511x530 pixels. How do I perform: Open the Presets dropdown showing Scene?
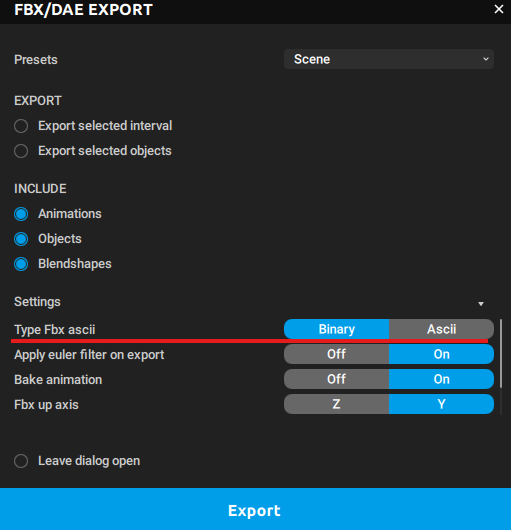[x=389, y=59]
